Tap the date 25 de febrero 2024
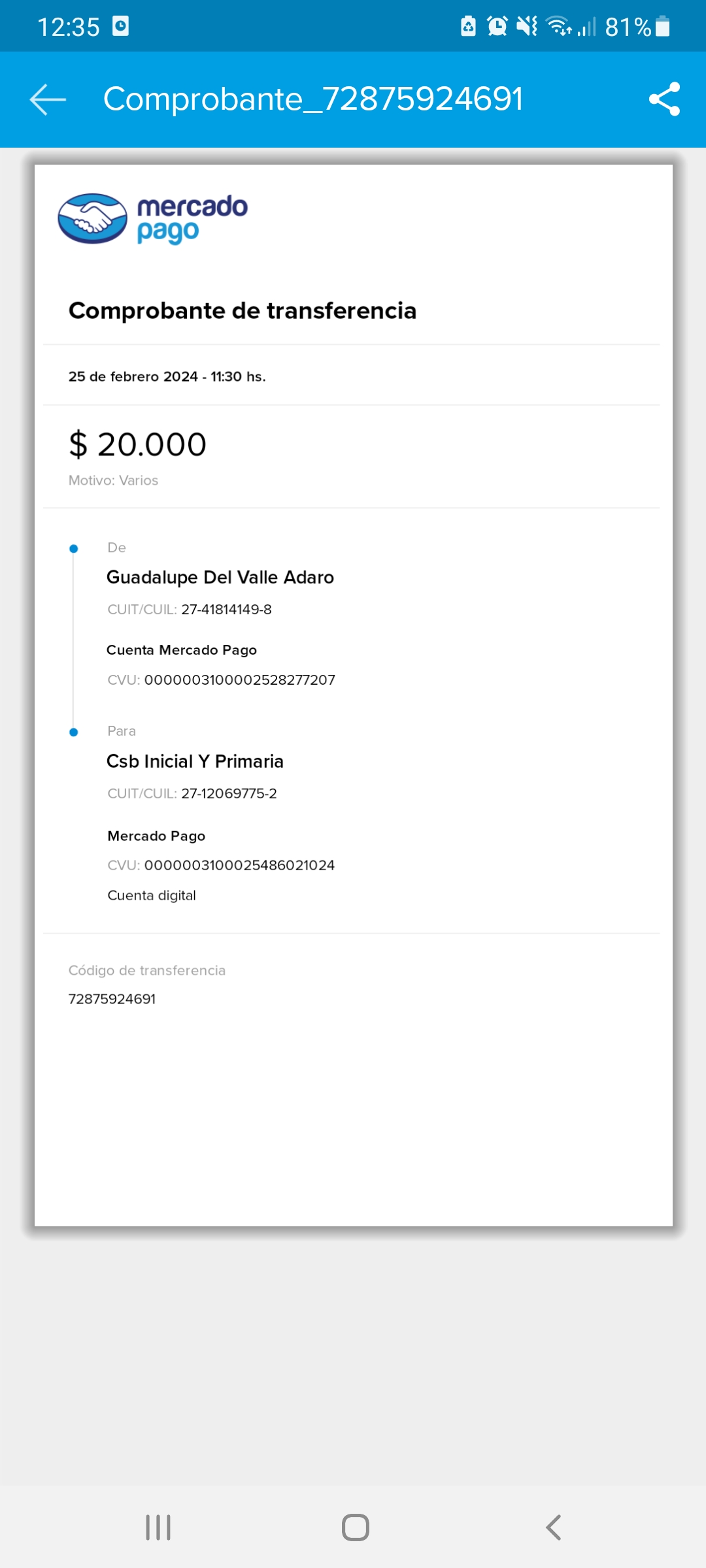Viewport: 706px width, 1568px height. point(133,377)
